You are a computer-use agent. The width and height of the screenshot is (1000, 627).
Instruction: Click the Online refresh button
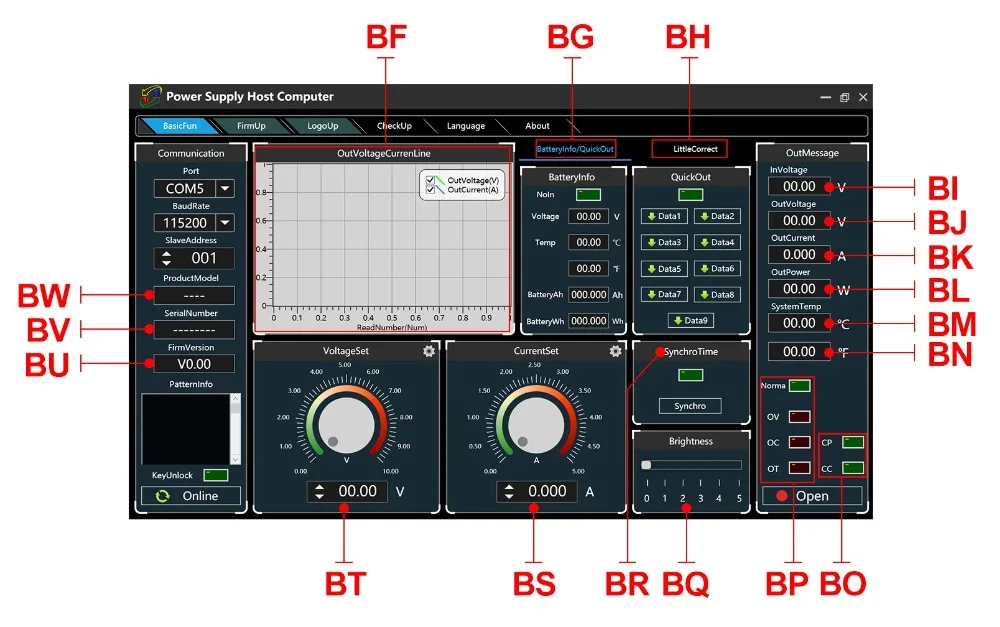[191, 496]
